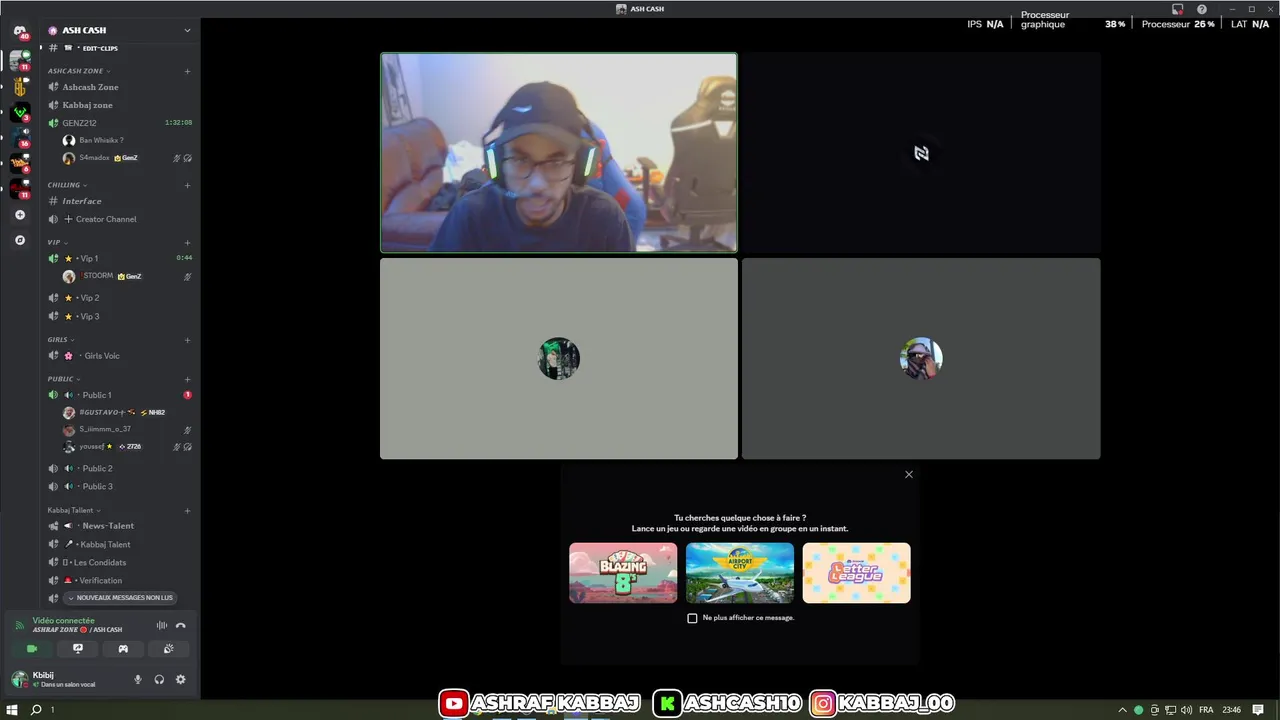Focus the webcam video tile
This screenshot has width=1280, height=720.
pyautogui.click(x=559, y=152)
